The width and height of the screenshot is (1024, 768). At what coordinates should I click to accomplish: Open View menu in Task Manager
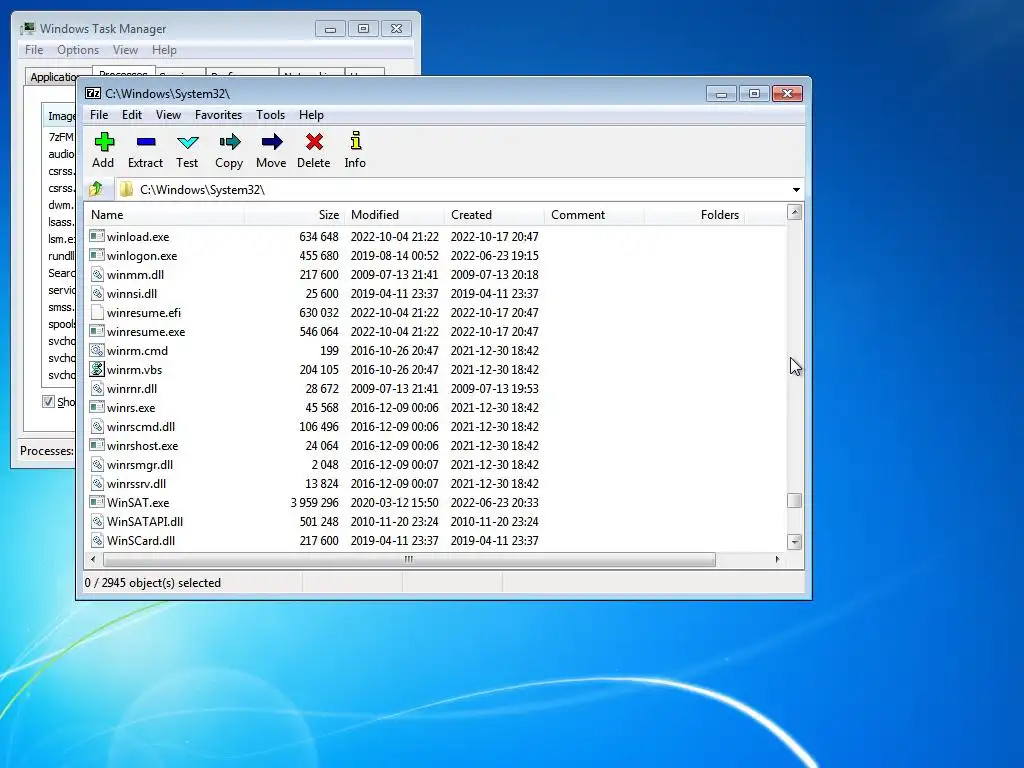[125, 50]
